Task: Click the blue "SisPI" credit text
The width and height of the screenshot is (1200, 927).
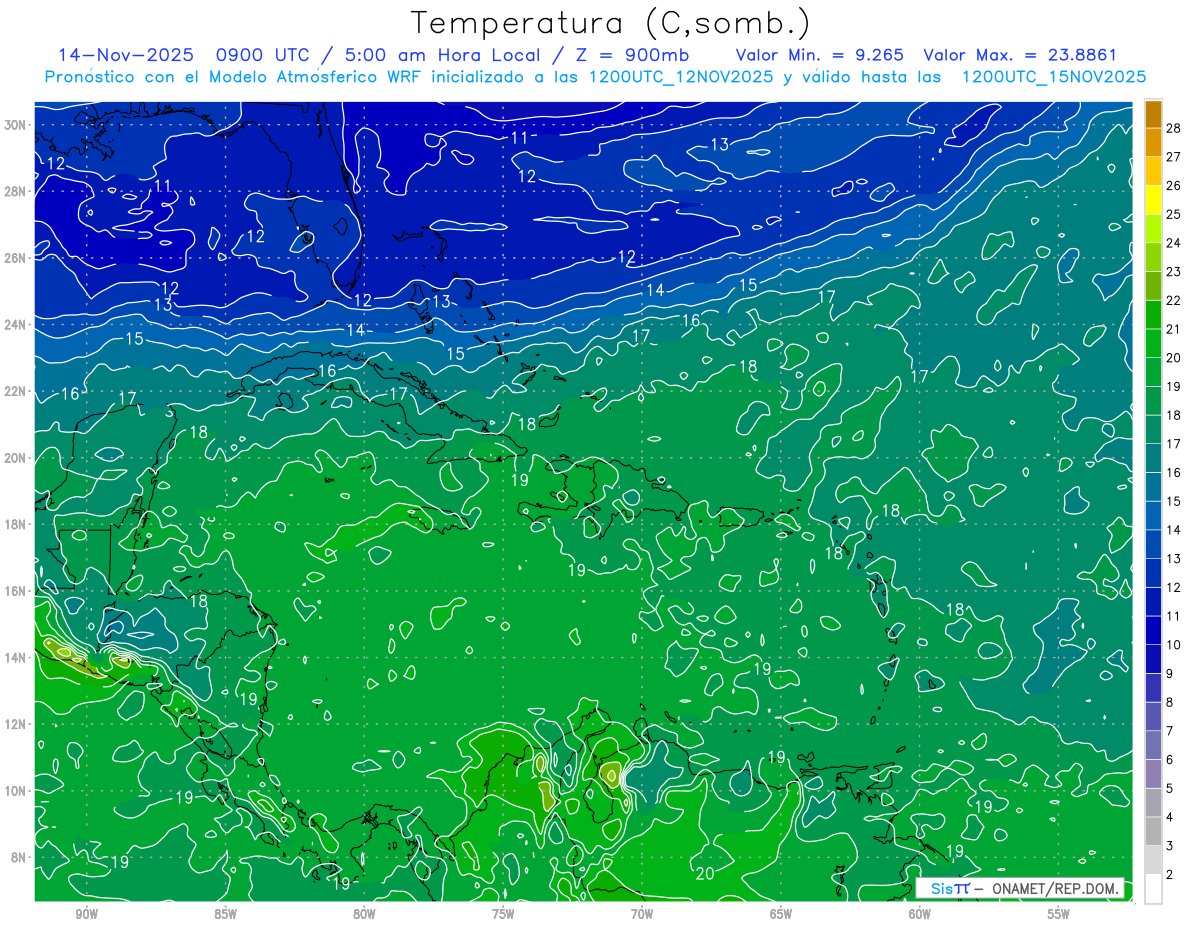Action: [950, 888]
